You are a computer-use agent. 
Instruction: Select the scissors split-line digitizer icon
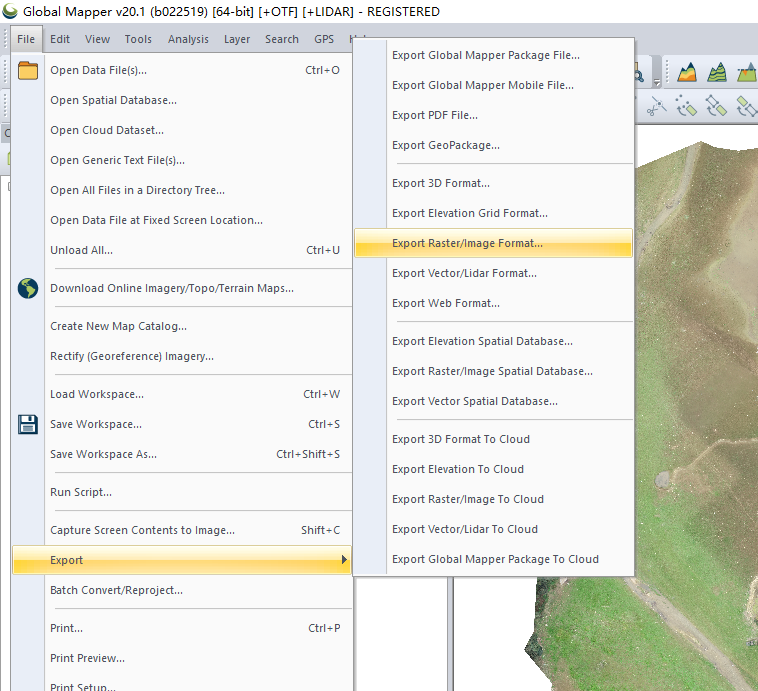pos(656,106)
